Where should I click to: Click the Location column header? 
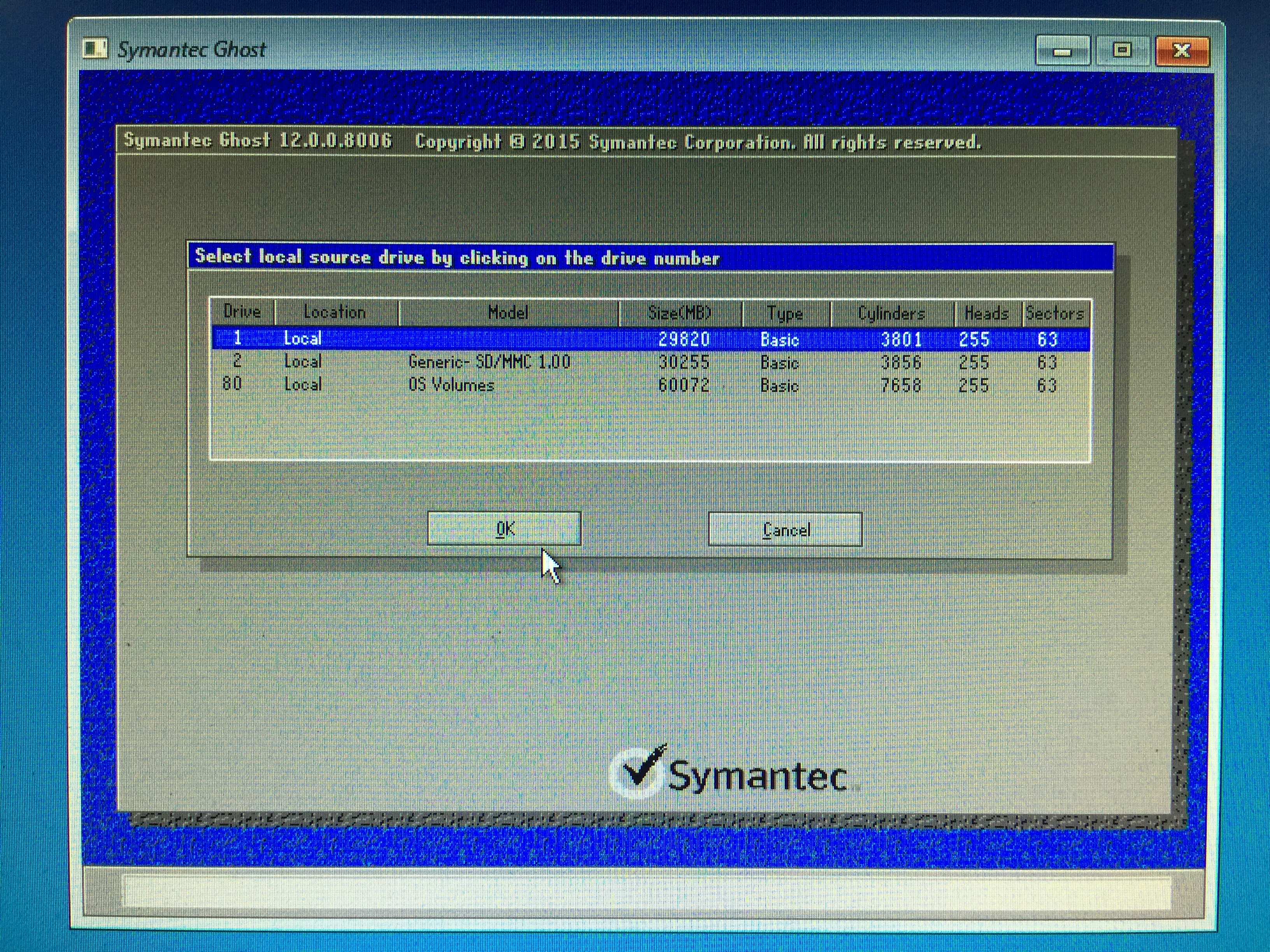click(335, 312)
